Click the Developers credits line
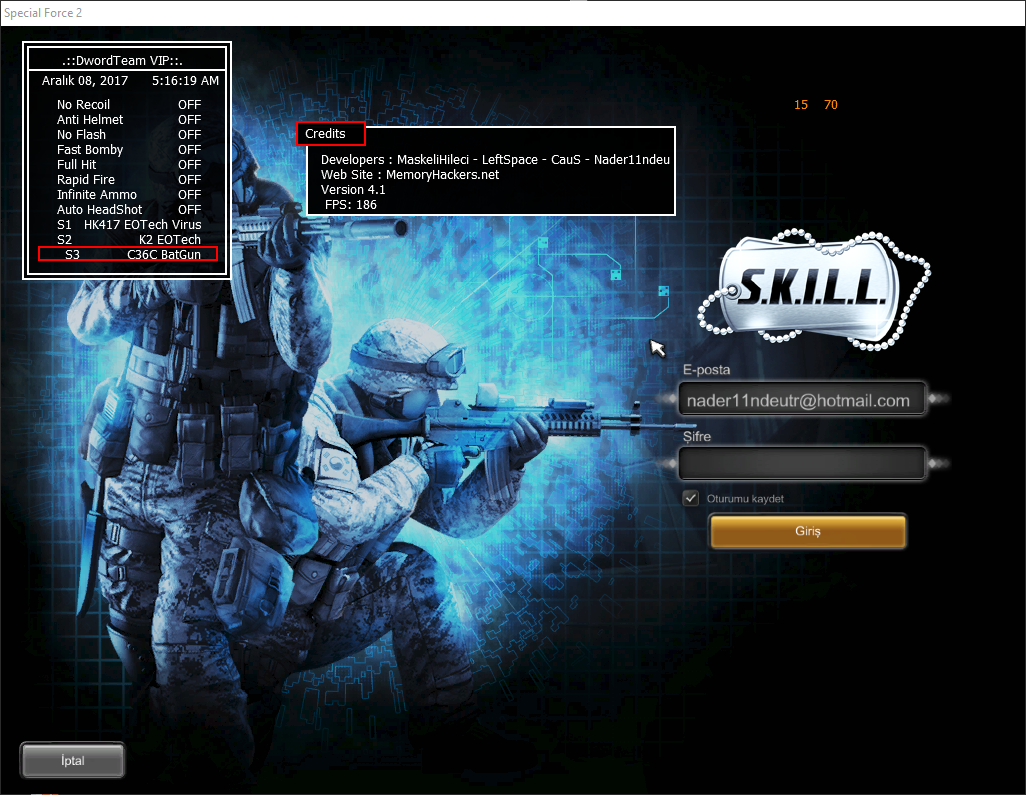1026x795 pixels. coord(495,160)
